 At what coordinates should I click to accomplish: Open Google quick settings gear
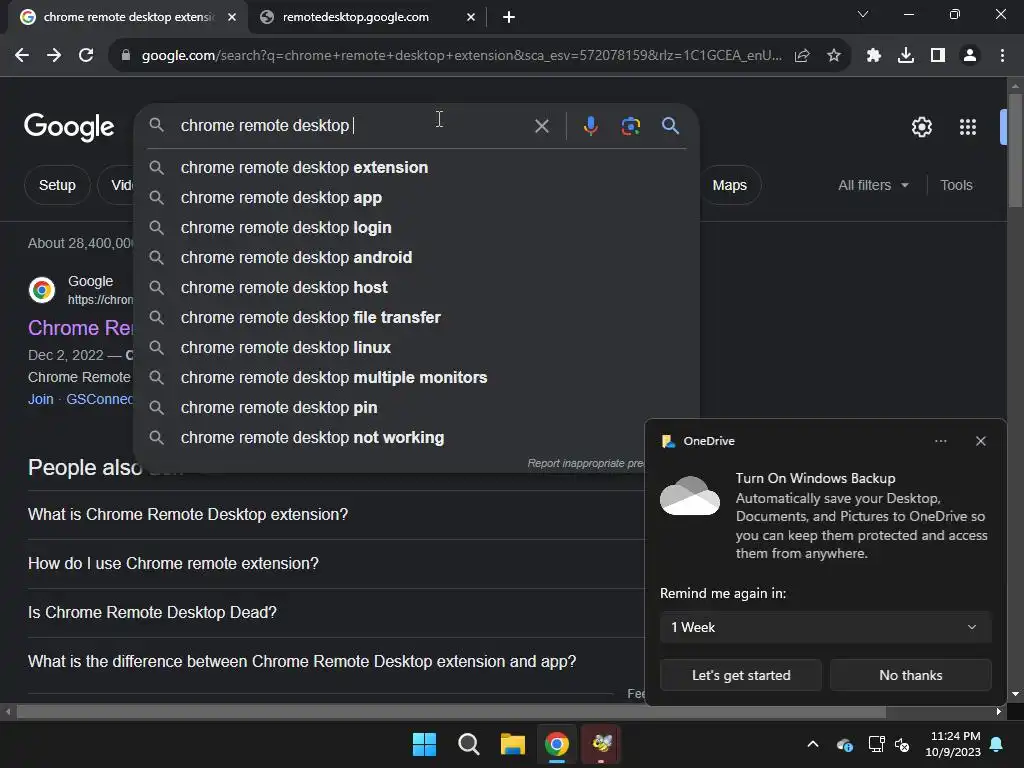(x=921, y=127)
